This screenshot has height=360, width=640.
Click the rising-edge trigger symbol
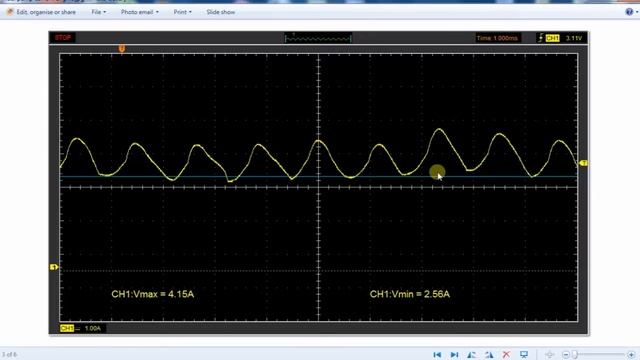(541, 38)
